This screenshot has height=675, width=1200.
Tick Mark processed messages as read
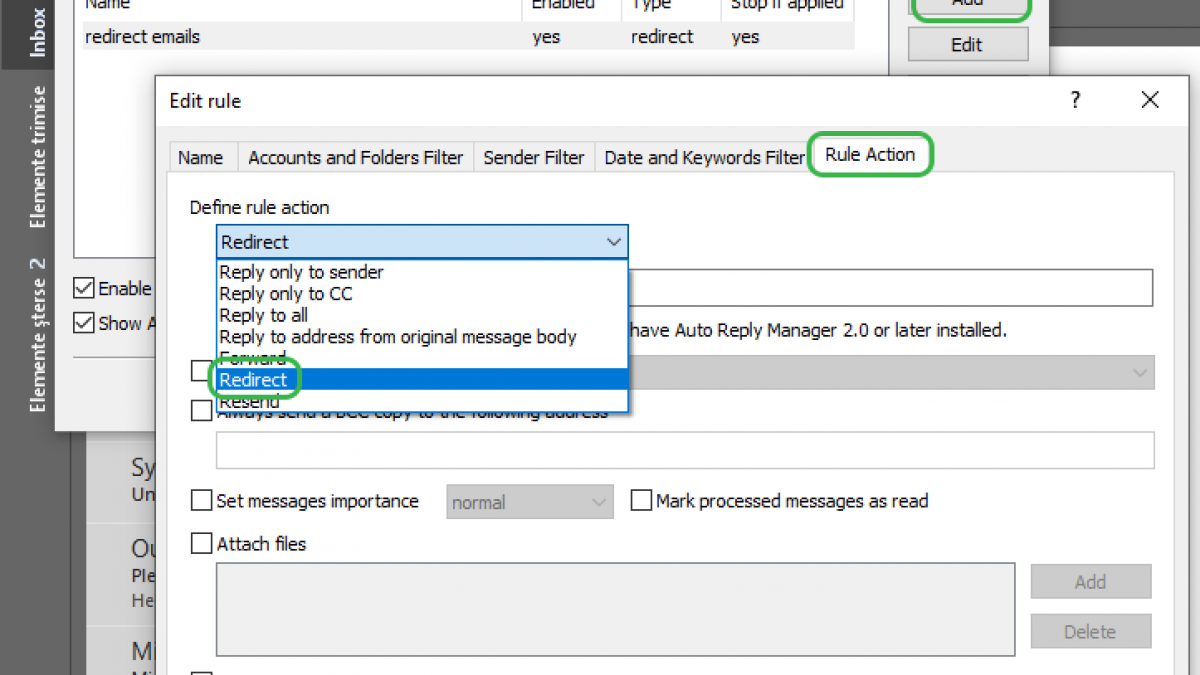coord(641,501)
